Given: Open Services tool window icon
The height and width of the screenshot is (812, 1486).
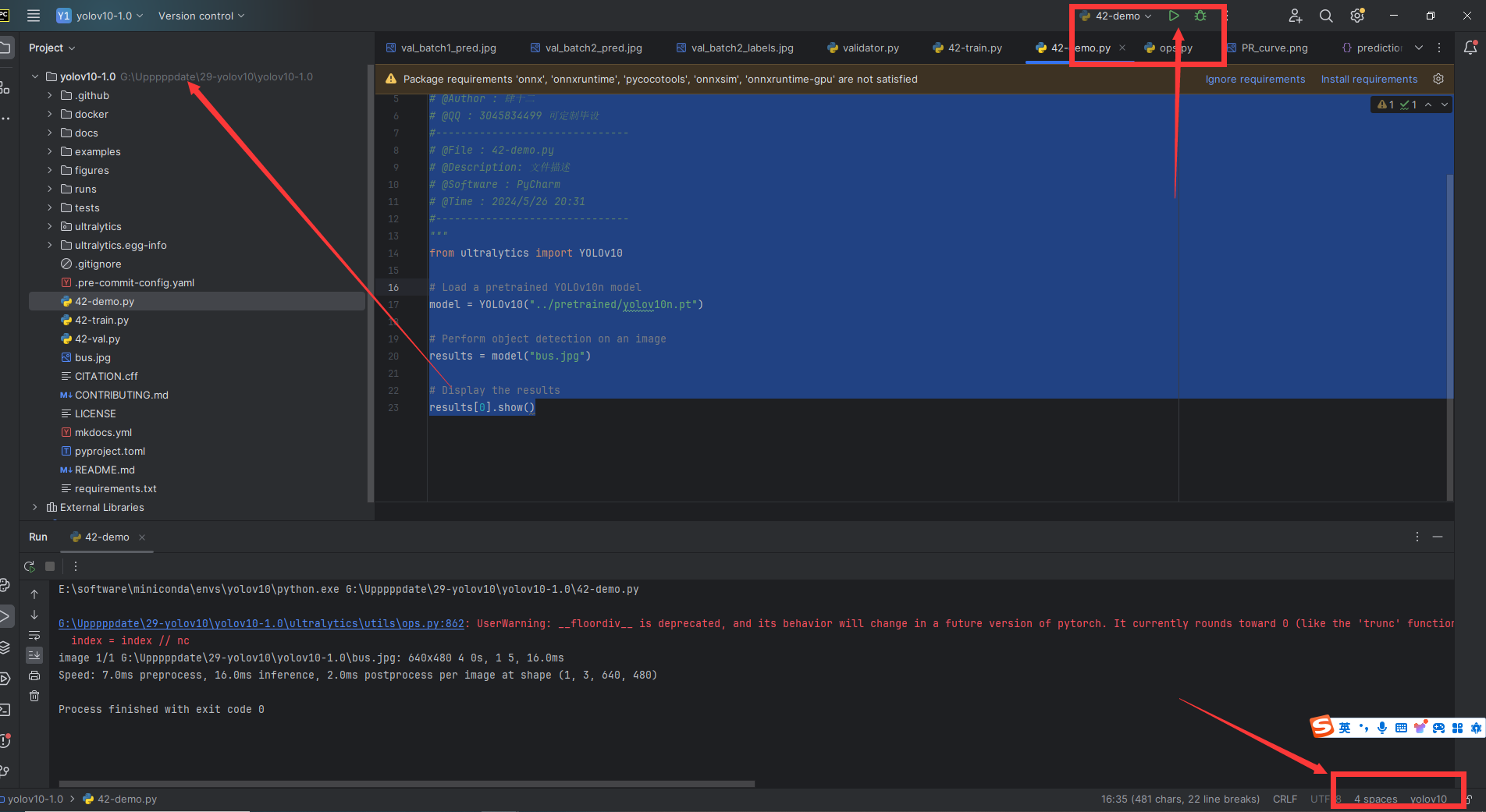Looking at the screenshot, I should coord(5,679).
